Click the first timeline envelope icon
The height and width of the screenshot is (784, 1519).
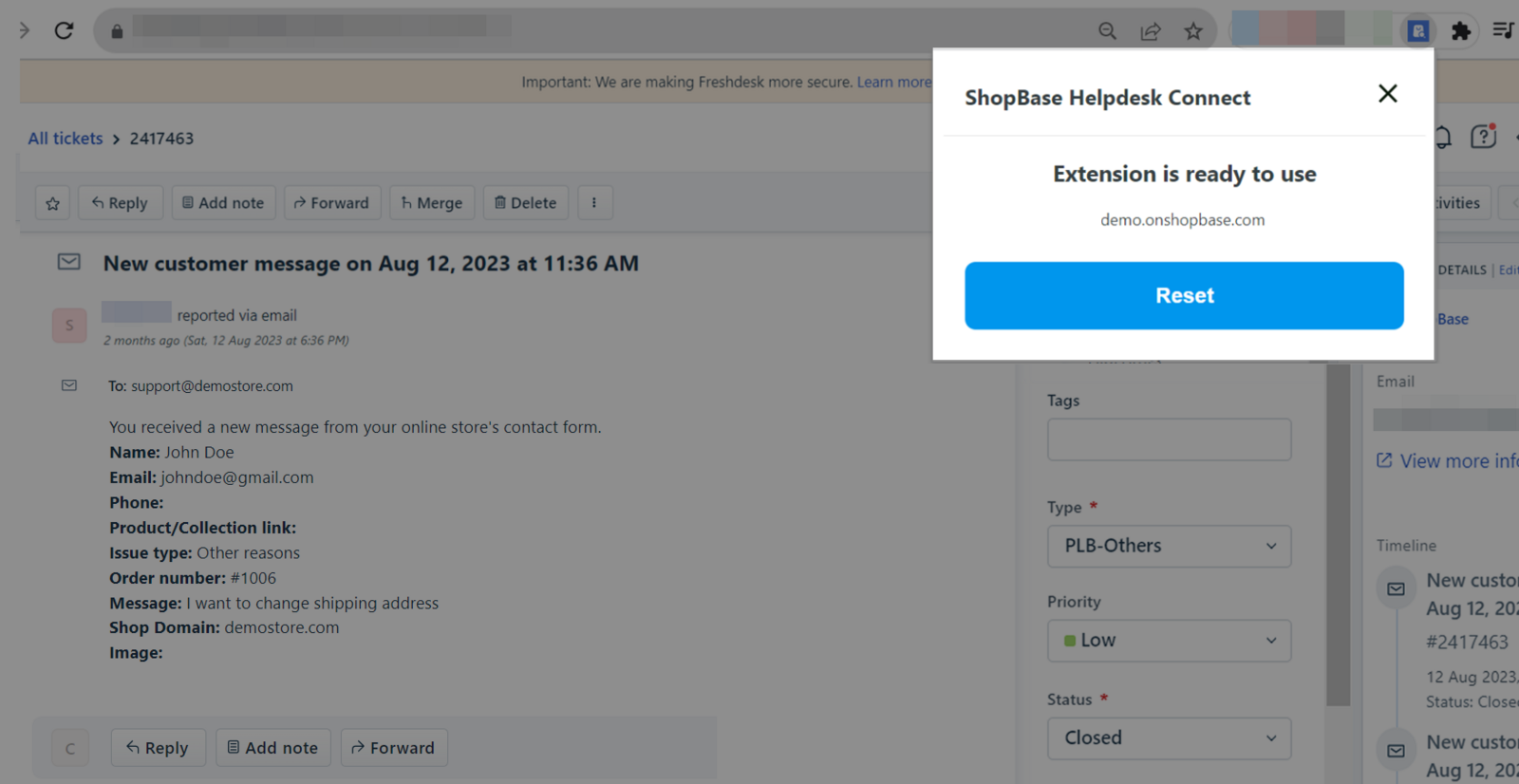pos(1396,589)
